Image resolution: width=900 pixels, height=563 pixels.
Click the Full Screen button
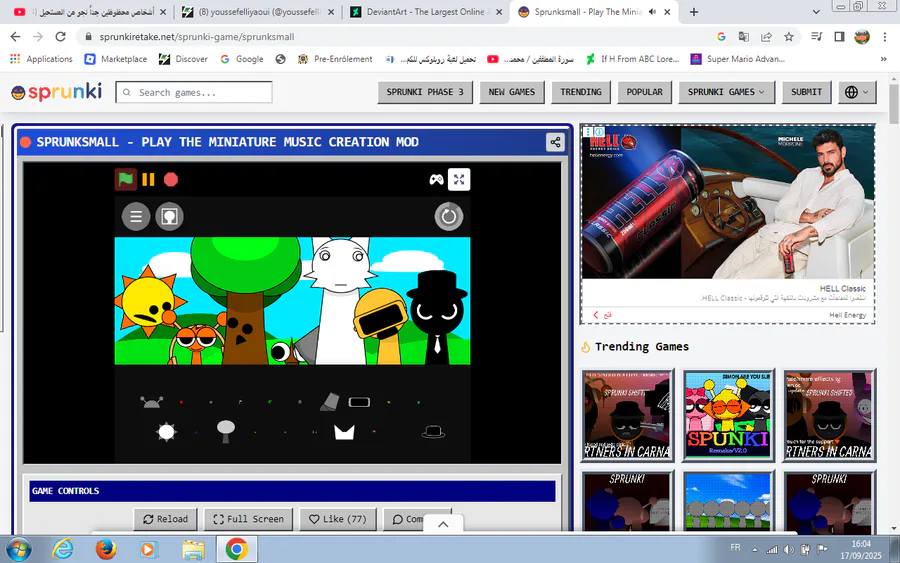249,519
